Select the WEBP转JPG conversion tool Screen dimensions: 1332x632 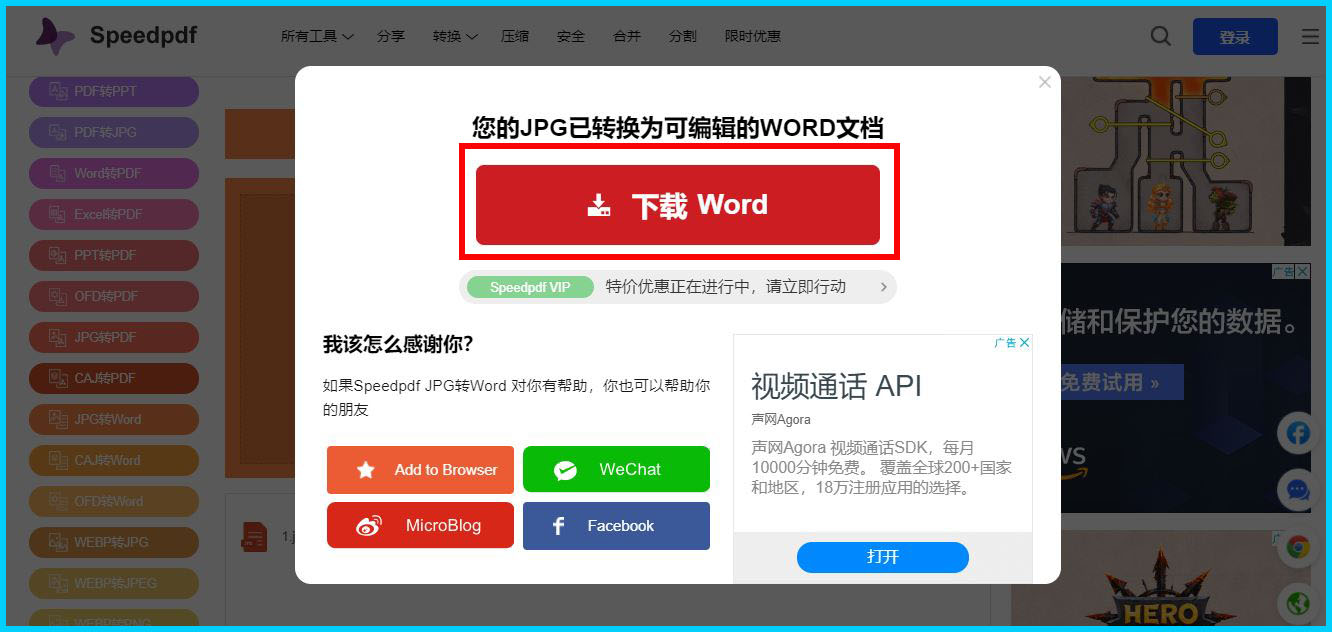pos(113,542)
